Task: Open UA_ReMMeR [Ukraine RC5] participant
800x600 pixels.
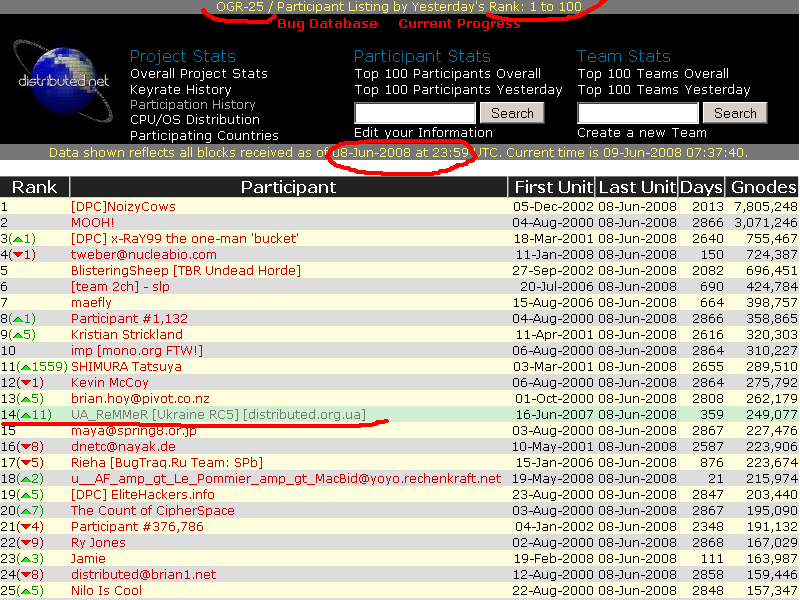Action: 218,415
